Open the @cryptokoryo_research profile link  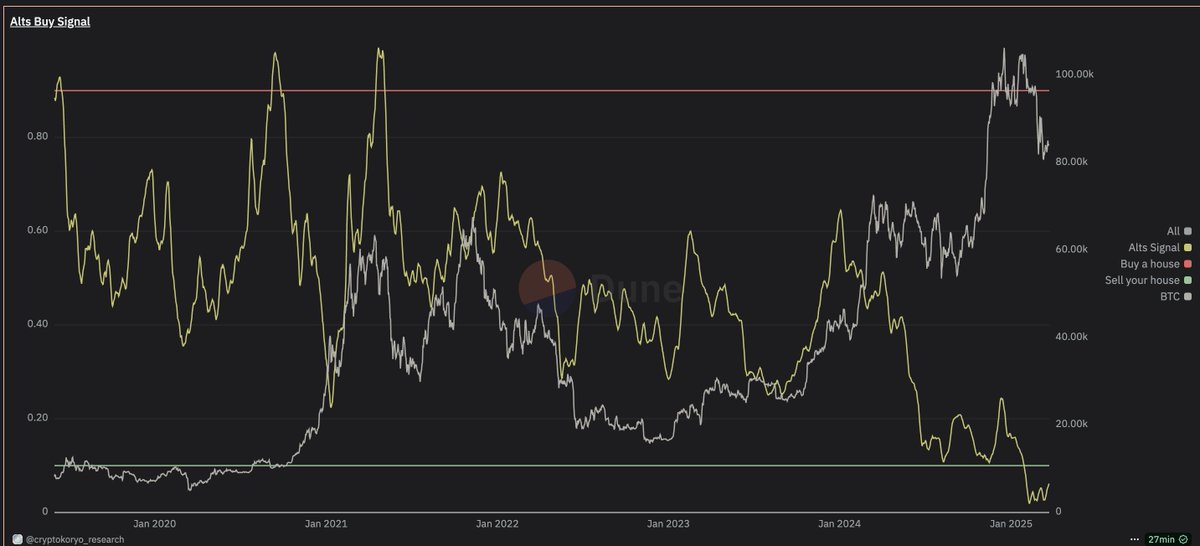(x=76, y=538)
